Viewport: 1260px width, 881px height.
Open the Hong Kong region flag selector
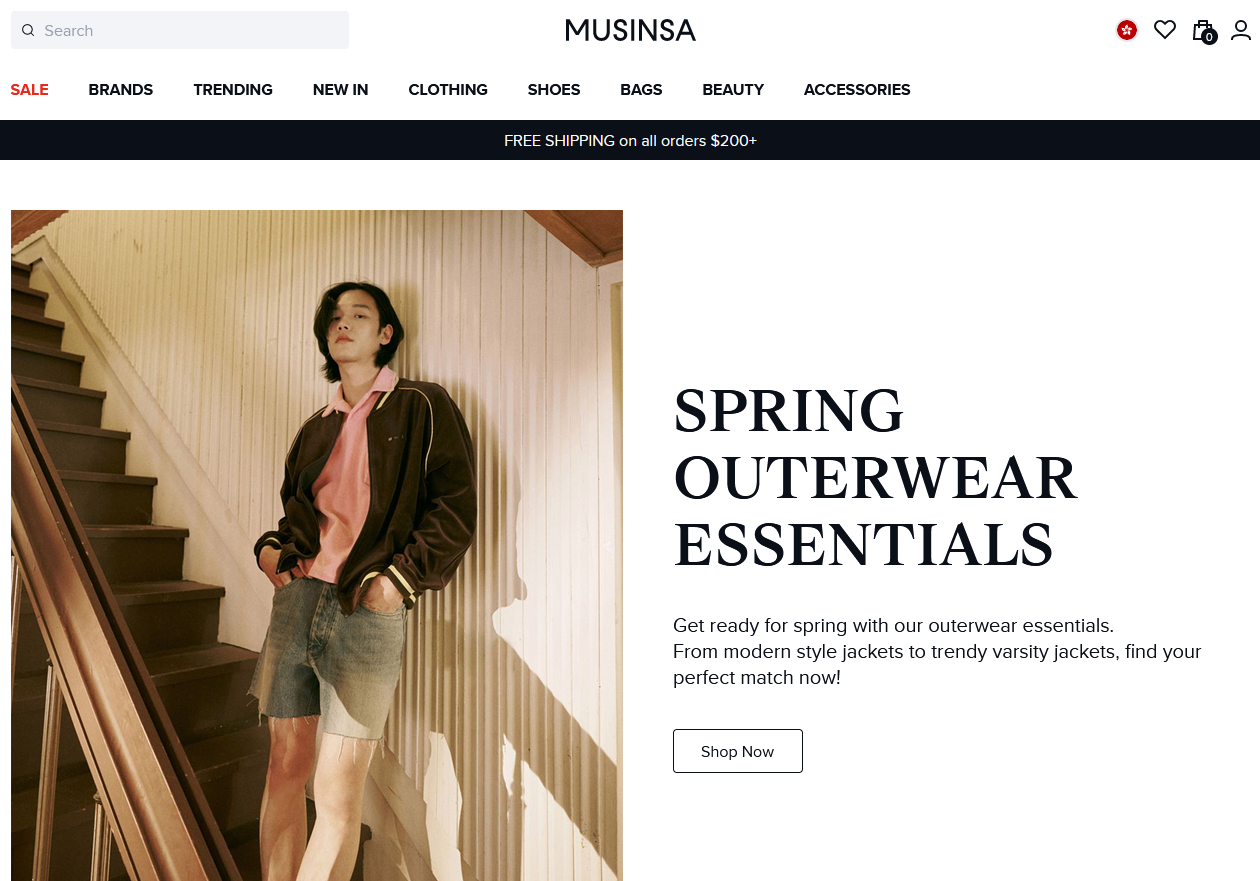[x=1127, y=30]
